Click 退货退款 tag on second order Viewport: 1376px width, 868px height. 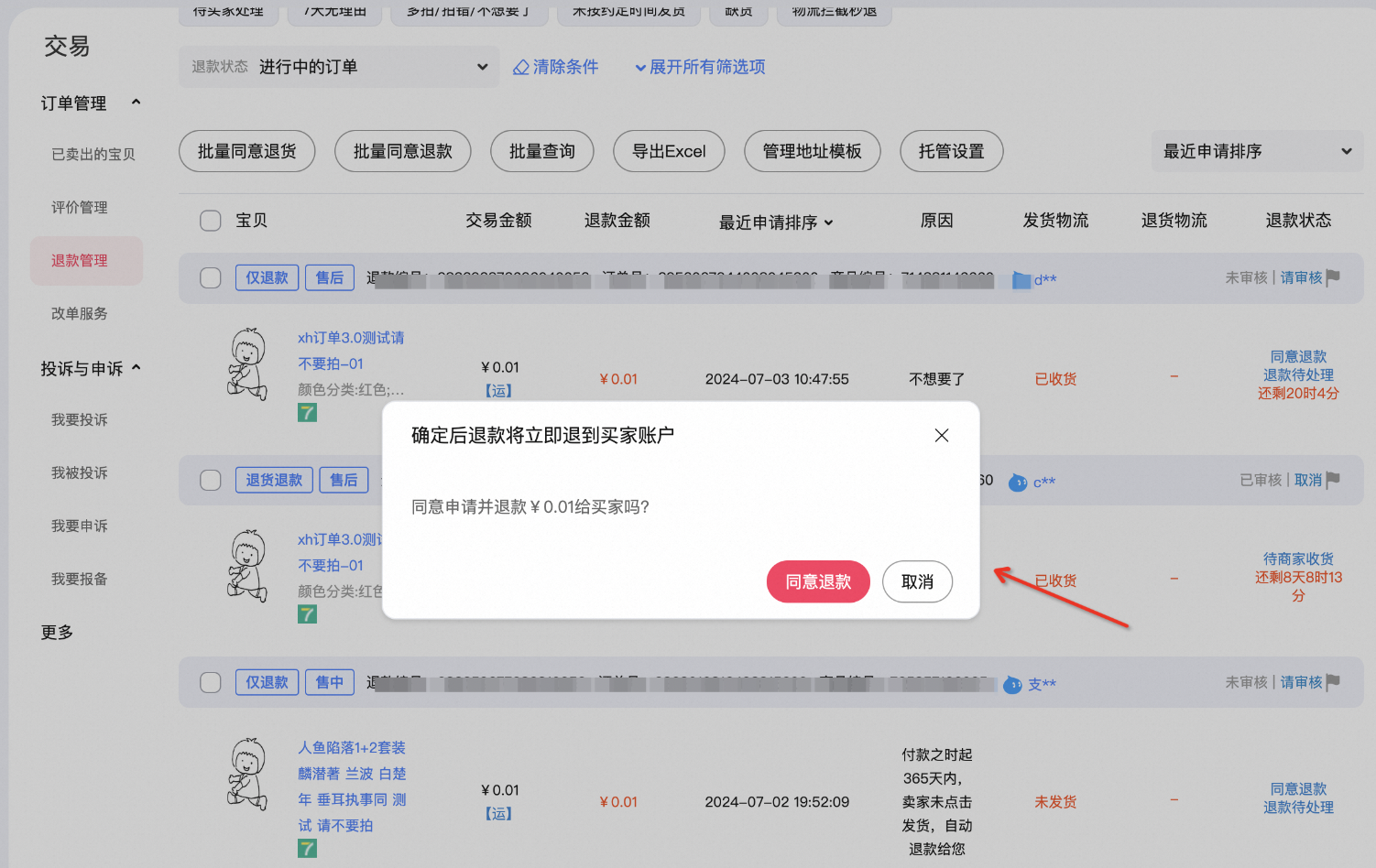[x=274, y=480]
